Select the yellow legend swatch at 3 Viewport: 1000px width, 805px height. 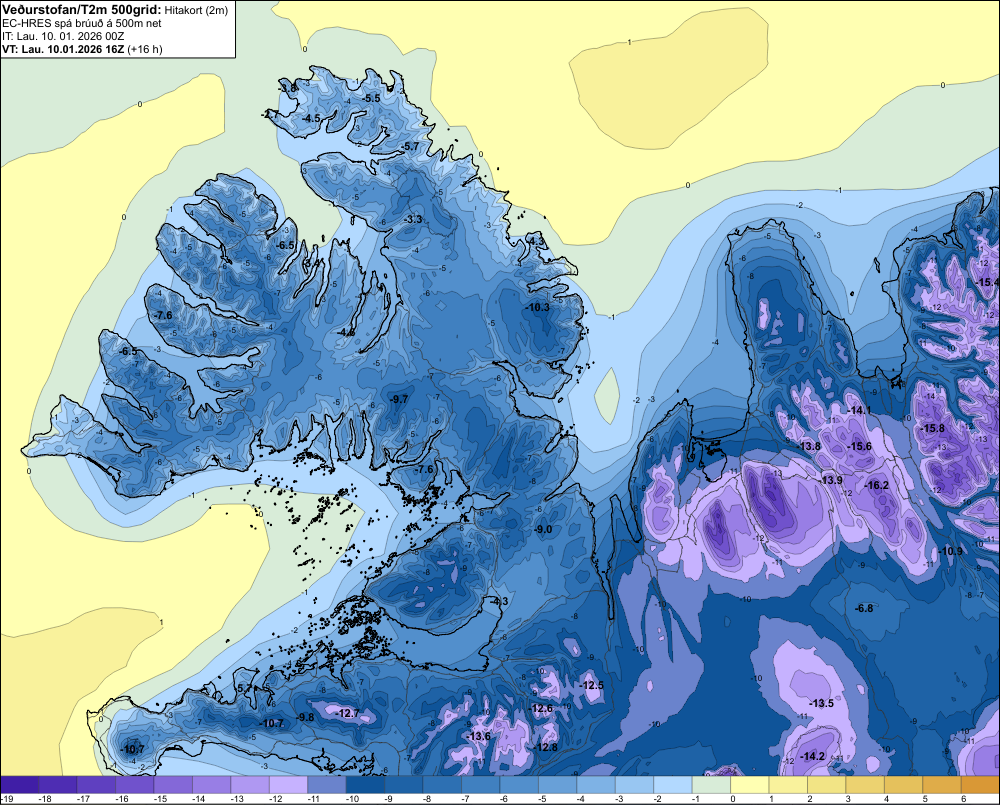[865, 784]
